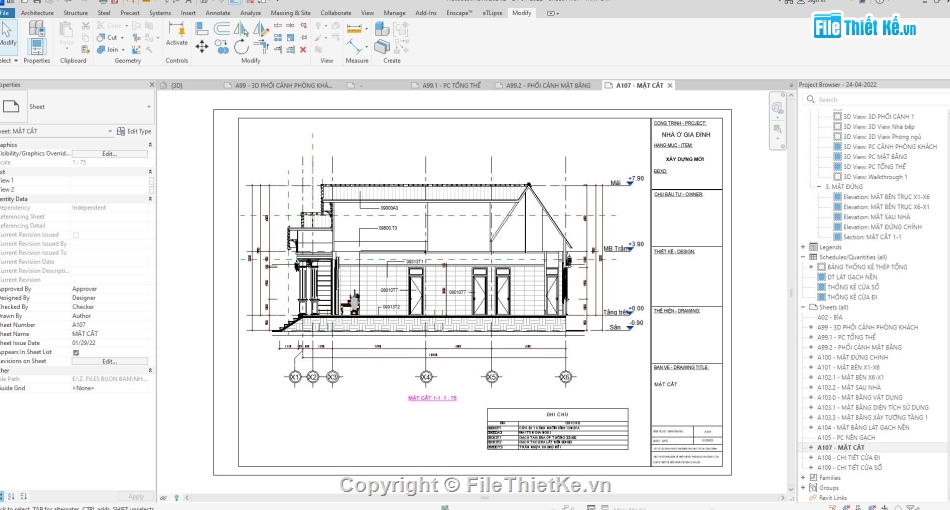The height and width of the screenshot is (510, 950).
Task: Click Edit for Revisions on Sheet
Action: [110, 361]
